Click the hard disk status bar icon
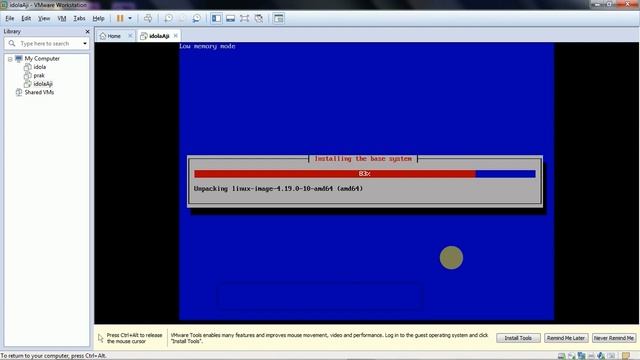Screen dimensions: 640x360 (x=562, y=356)
